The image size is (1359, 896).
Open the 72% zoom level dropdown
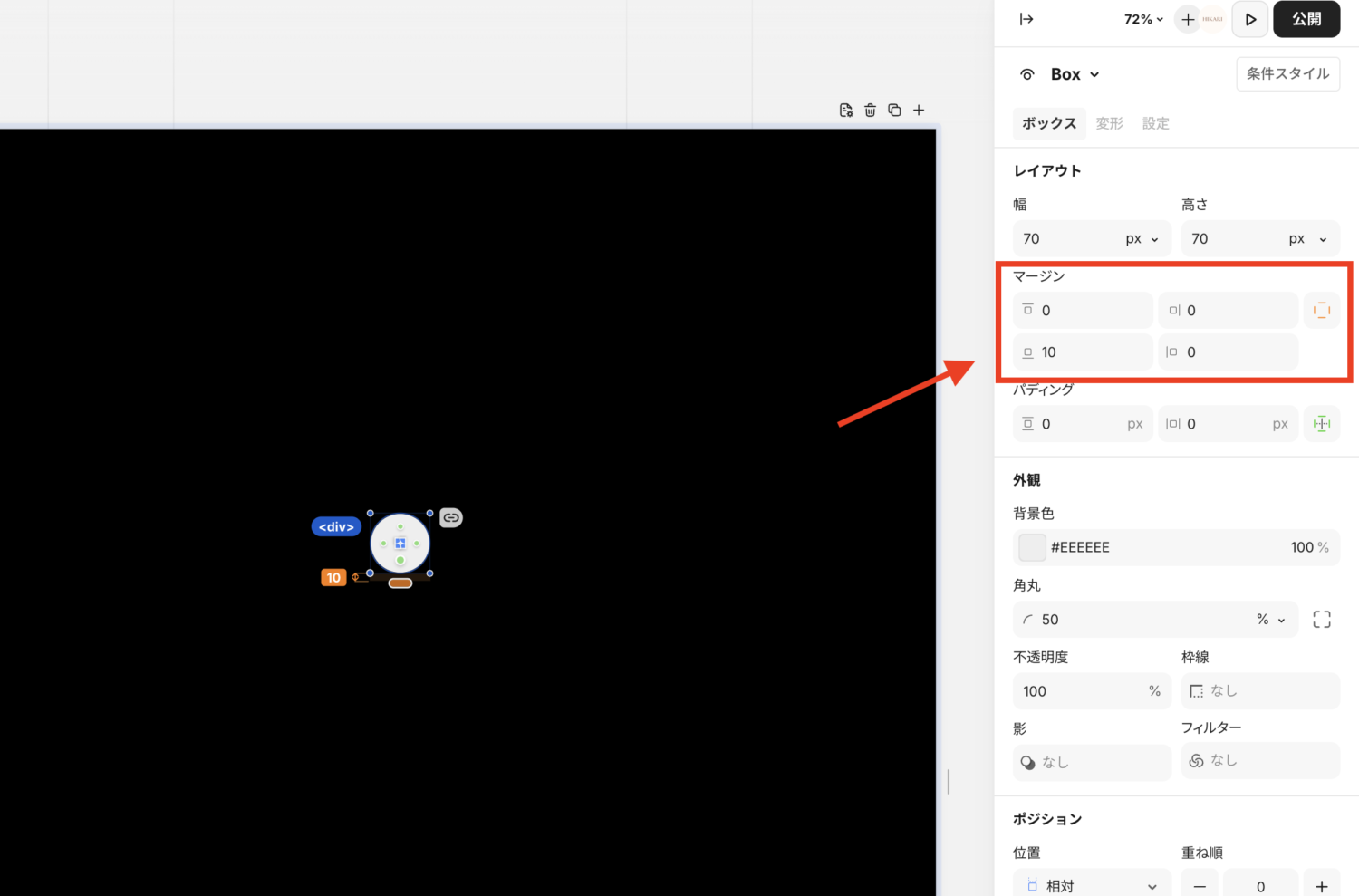[x=1143, y=19]
